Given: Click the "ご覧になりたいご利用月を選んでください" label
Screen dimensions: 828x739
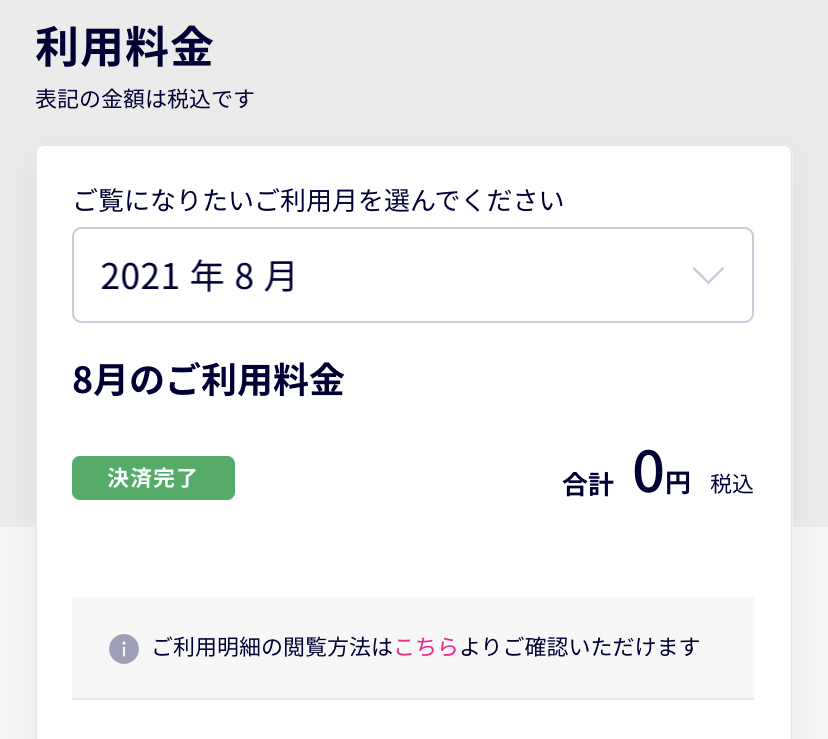Looking at the screenshot, I should point(319,201).
